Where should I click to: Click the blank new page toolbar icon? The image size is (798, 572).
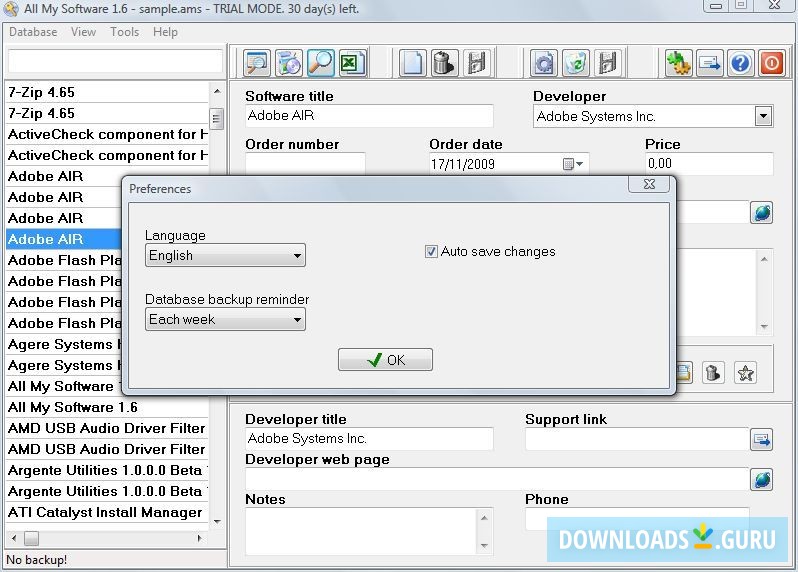413,64
